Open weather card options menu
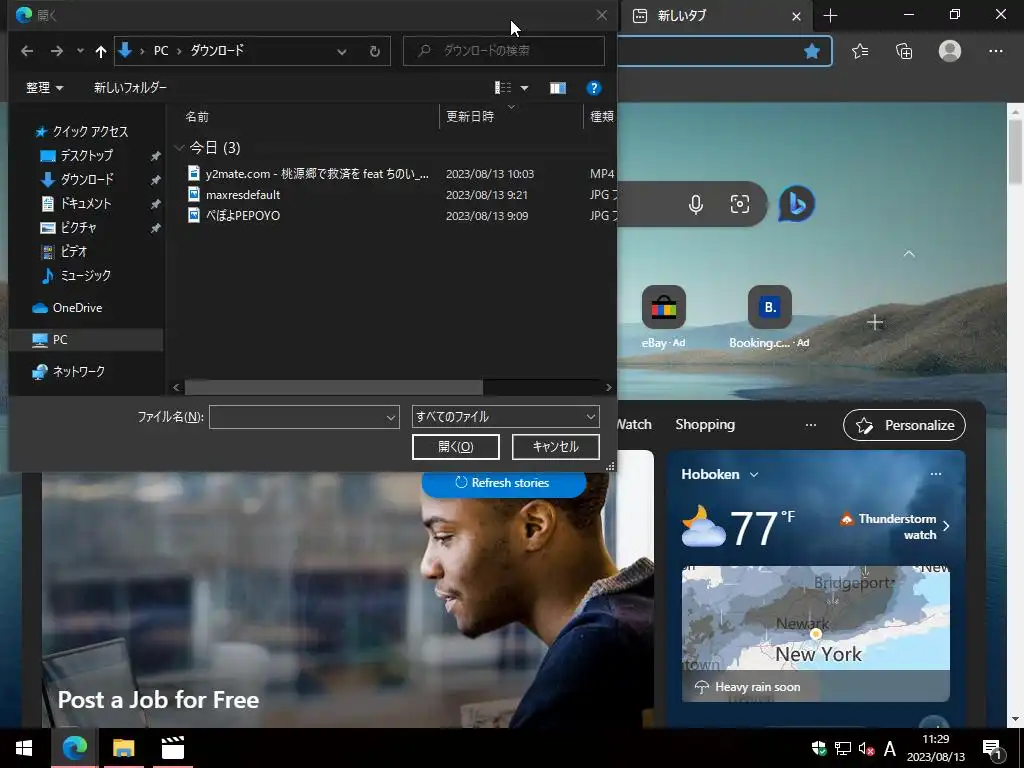The image size is (1024, 768). [x=936, y=474]
